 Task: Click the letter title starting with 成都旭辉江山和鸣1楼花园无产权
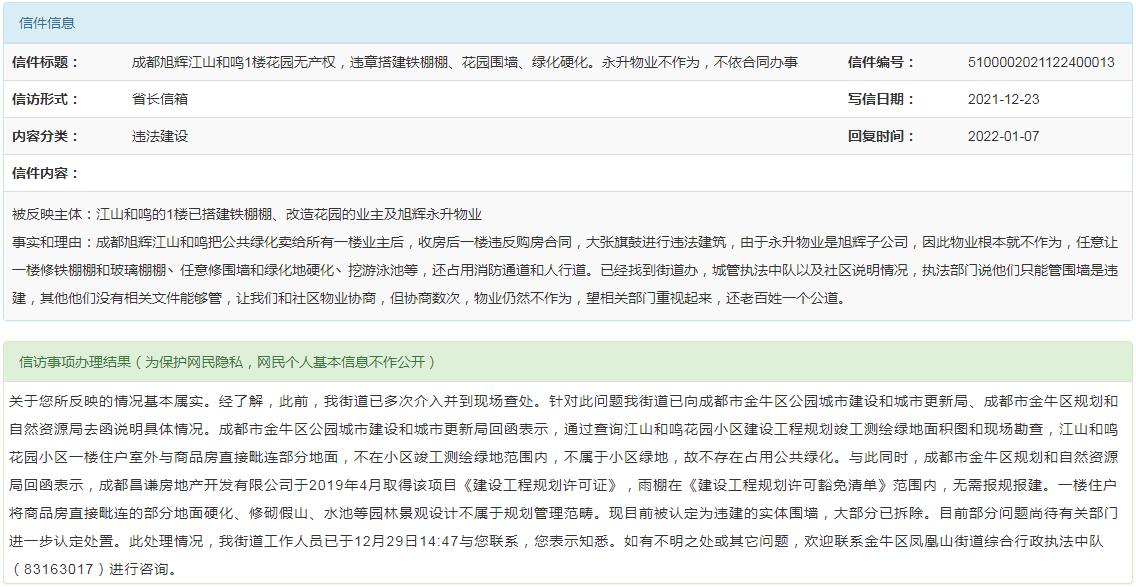click(464, 62)
